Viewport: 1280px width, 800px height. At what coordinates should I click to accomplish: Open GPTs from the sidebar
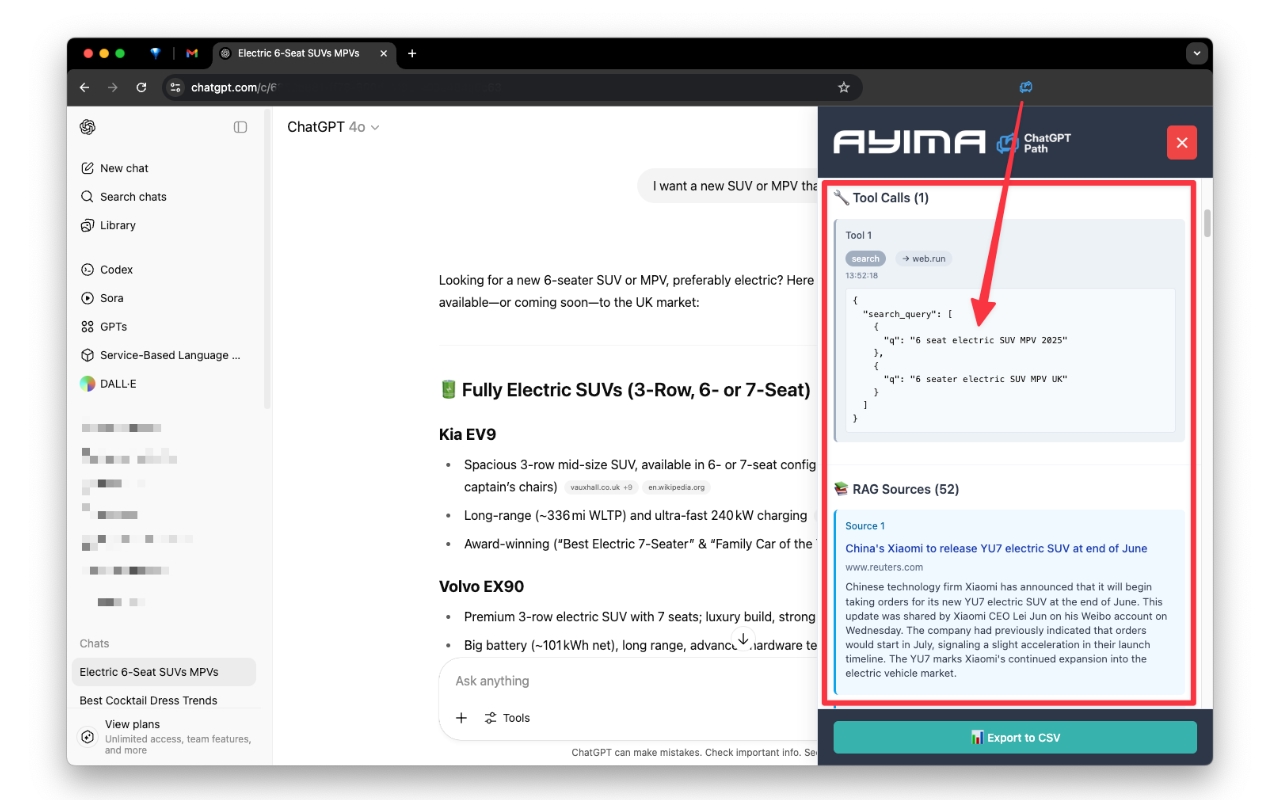pyautogui.click(x=104, y=327)
